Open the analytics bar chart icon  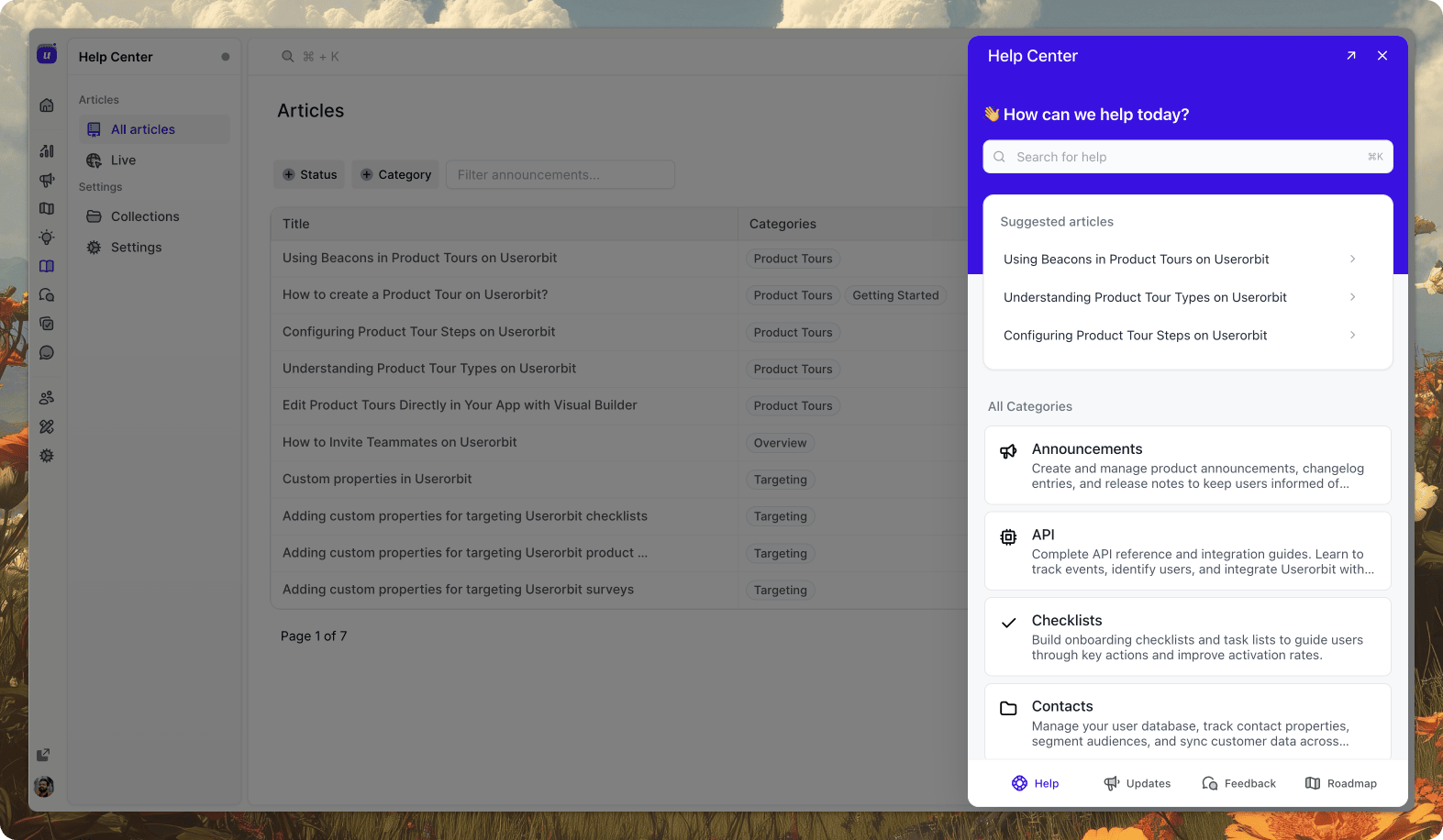tap(47, 151)
